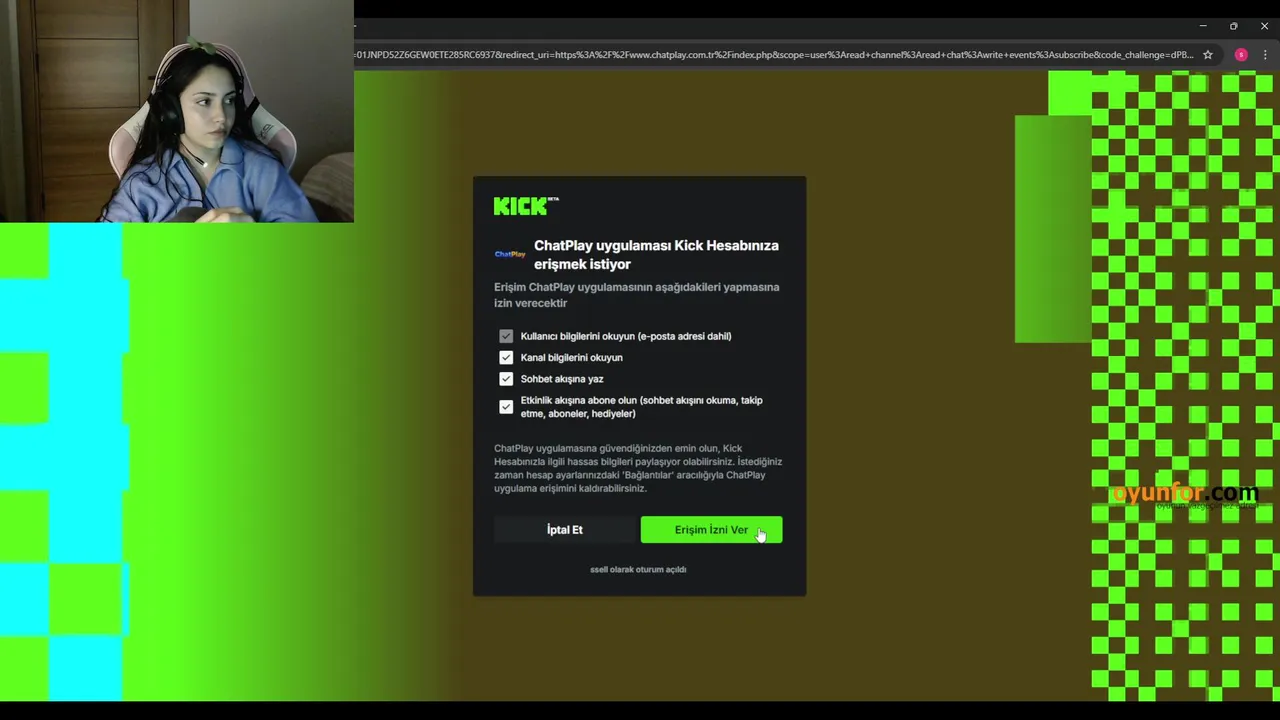The width and height of the screenshot is (1280, 720).
Task: Click the streamer webcam overlay
Action: [x=177, y=111]
